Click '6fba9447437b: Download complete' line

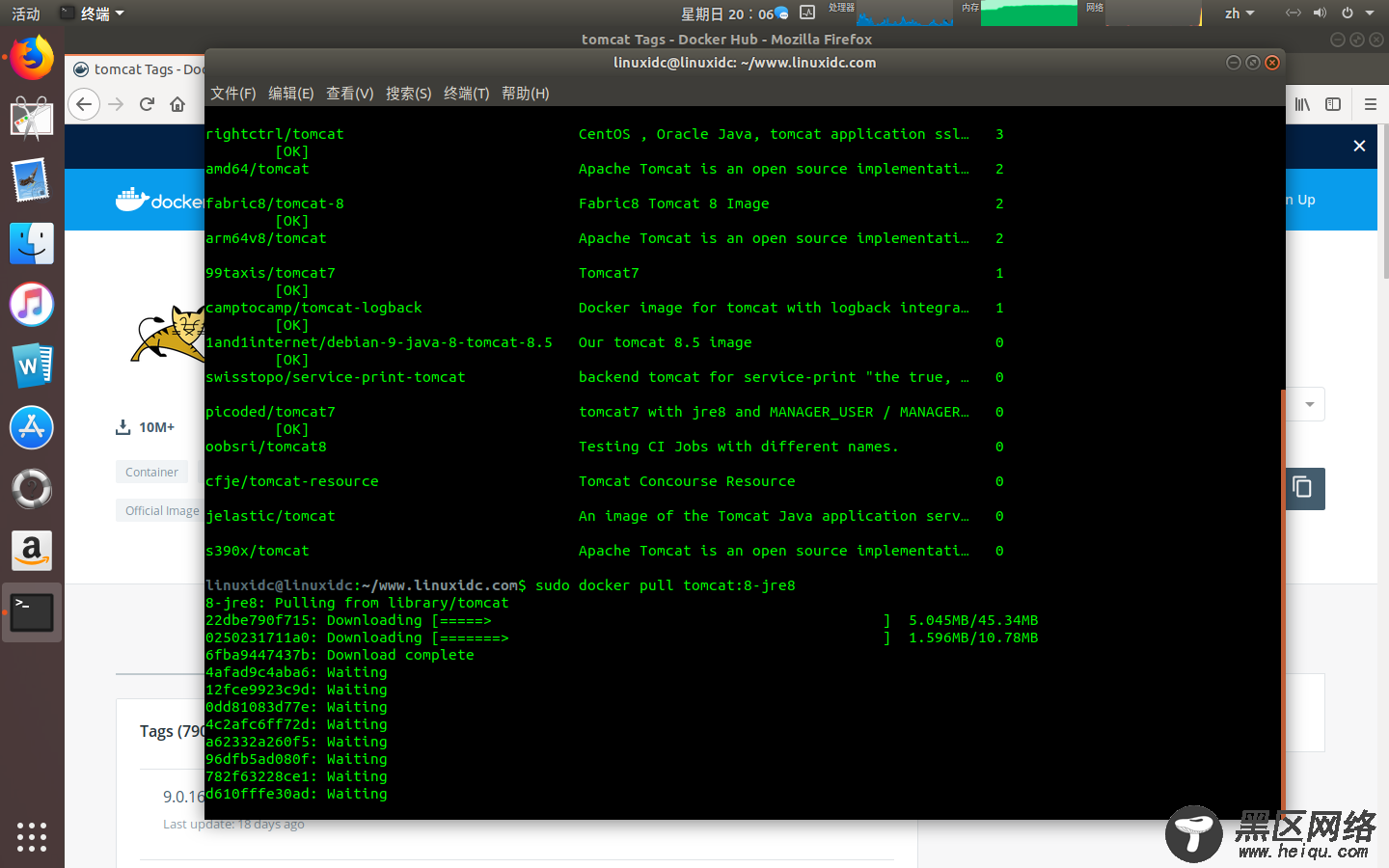(340, 655)
